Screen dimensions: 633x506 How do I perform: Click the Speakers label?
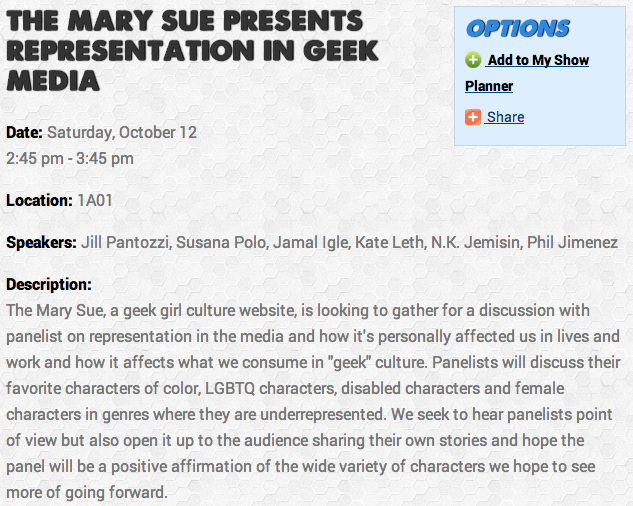click(41, 242)
